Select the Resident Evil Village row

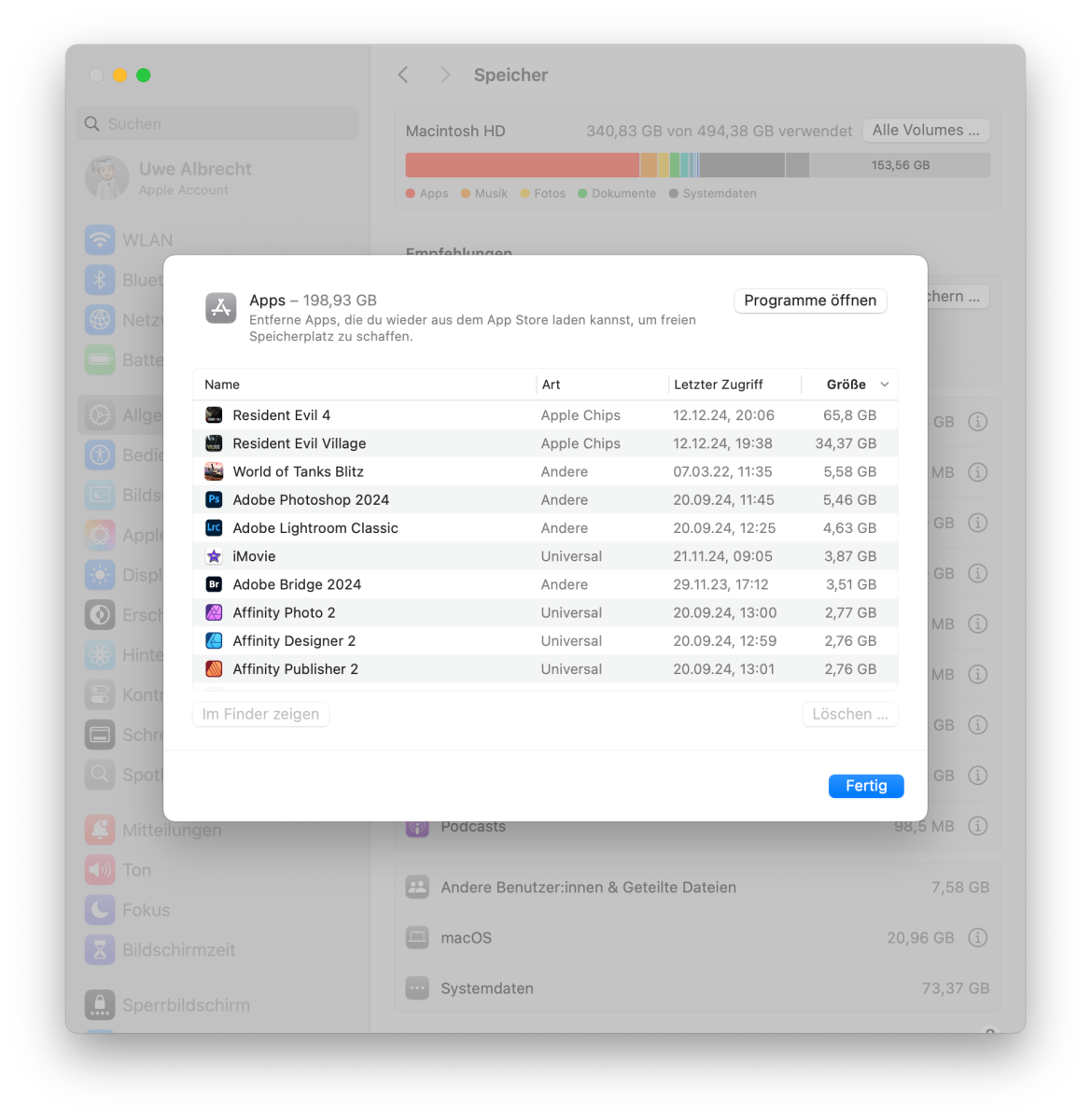[x=545, y=443]
